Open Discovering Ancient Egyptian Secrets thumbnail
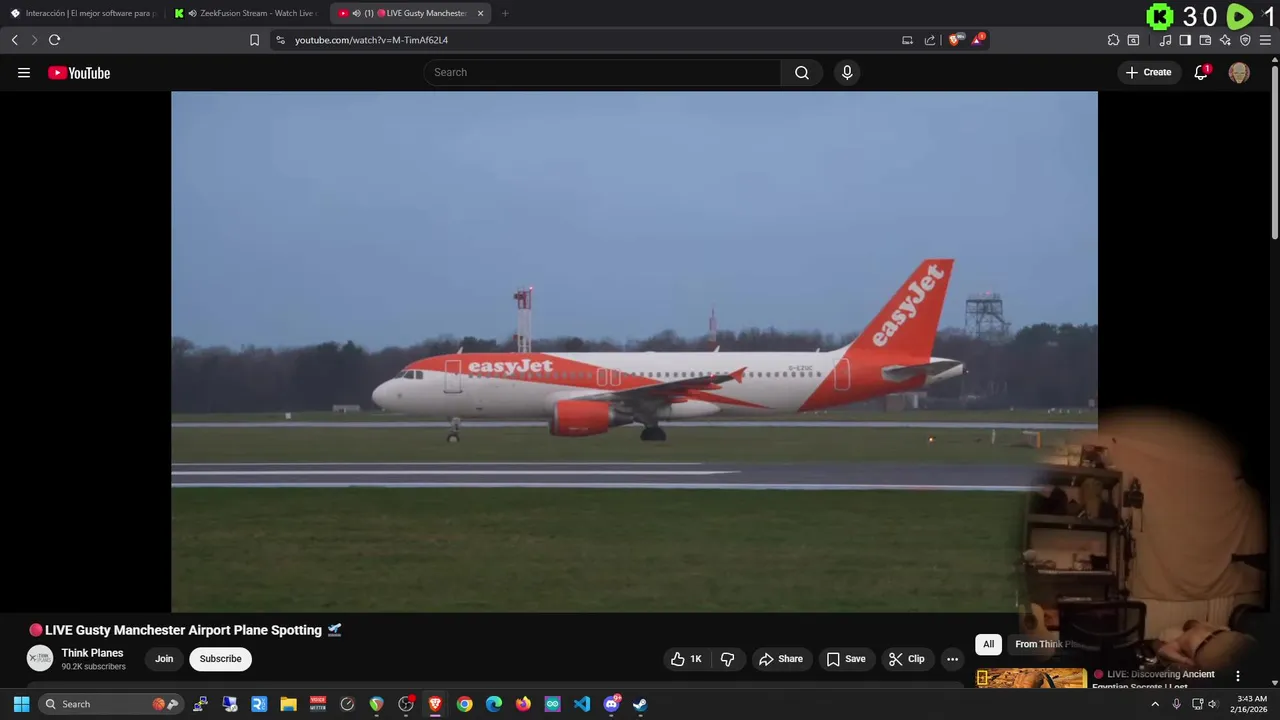Viewport: 1280px width, 720px height. (x=1031, y=678)
